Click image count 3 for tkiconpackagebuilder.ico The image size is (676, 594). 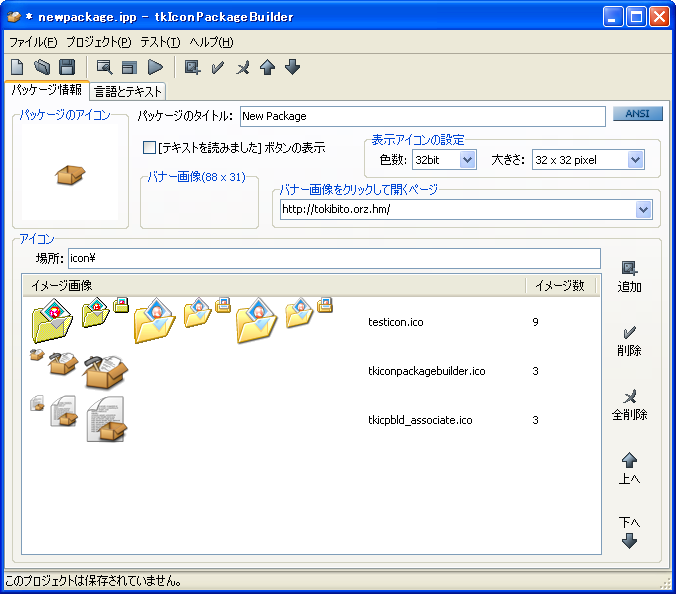535,371
